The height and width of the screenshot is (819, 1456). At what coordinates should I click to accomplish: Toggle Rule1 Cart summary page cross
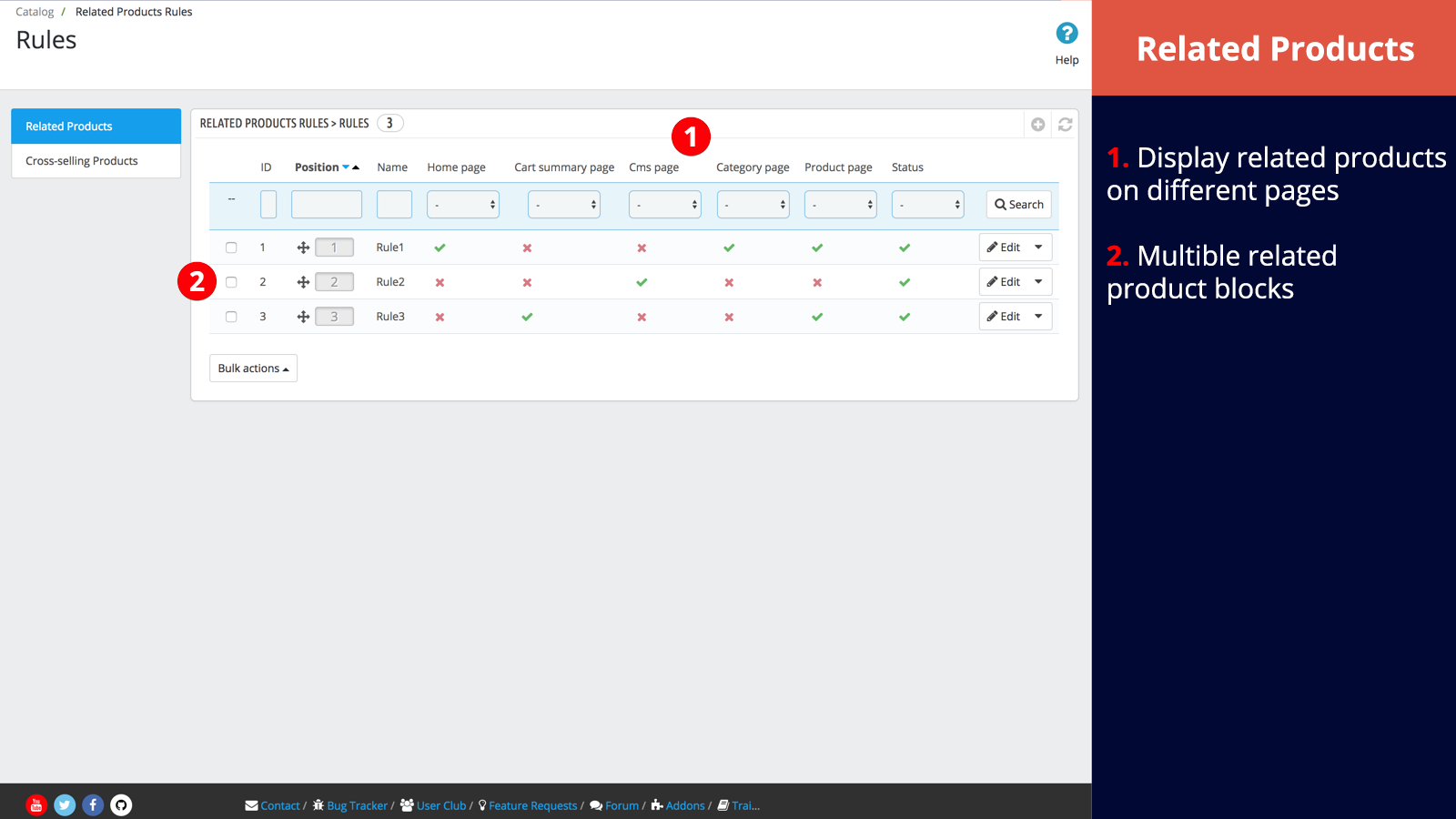pyautogui.click(x=527, y=248)
